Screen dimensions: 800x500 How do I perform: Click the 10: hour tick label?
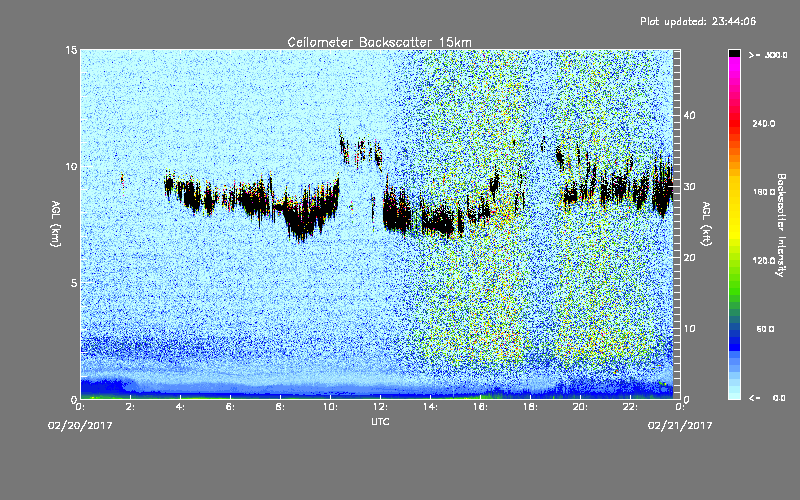point(331,407)
